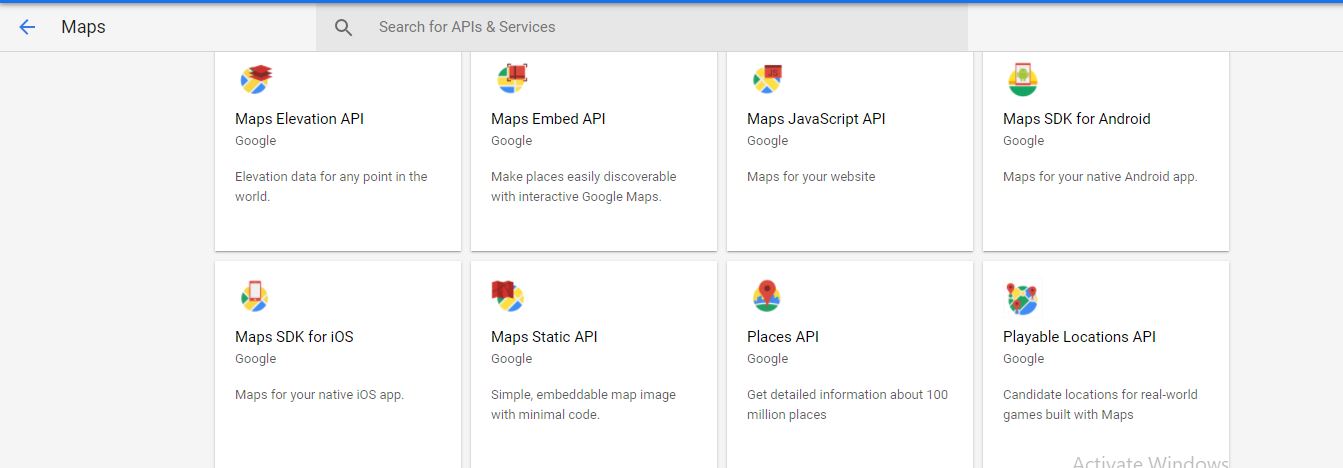Open the Maps Embed API title

click(x=548, y=119)
